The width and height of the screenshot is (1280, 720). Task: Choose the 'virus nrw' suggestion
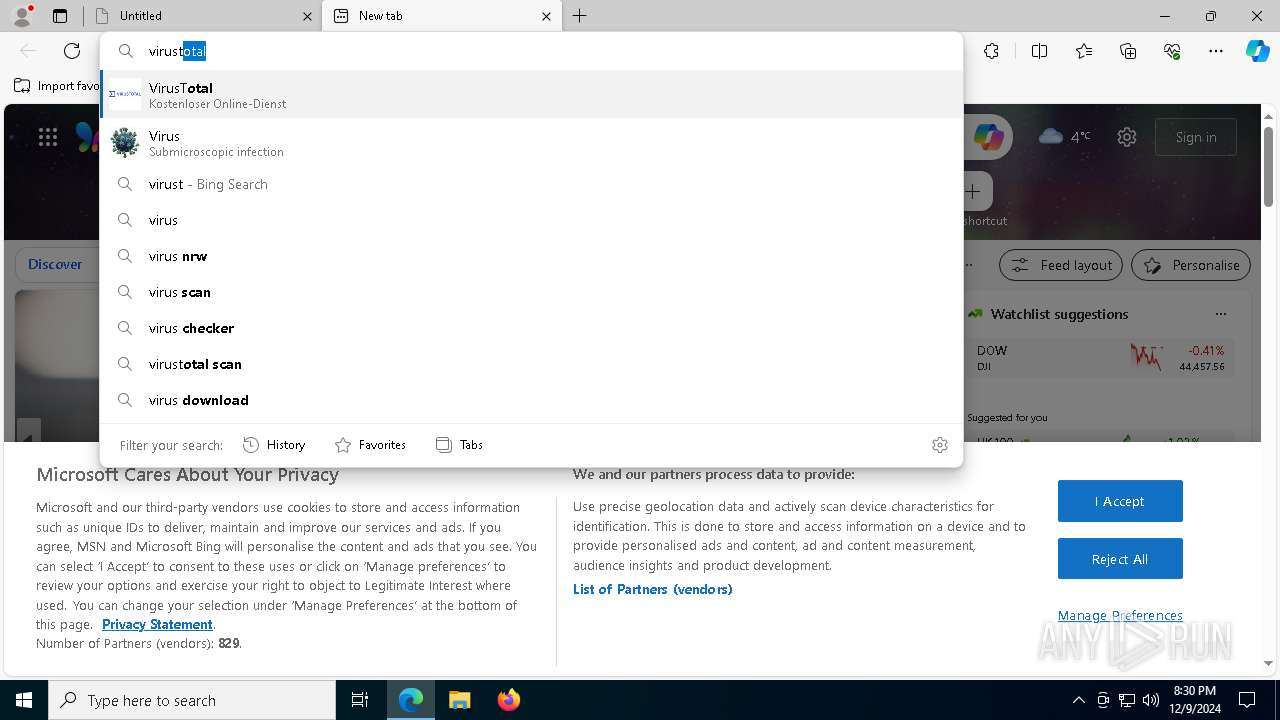point(531,256)
